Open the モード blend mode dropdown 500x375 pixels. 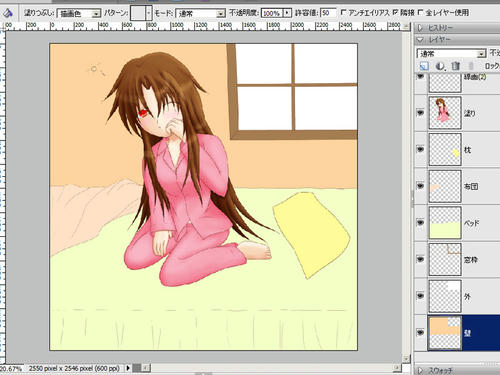[200, 14]
